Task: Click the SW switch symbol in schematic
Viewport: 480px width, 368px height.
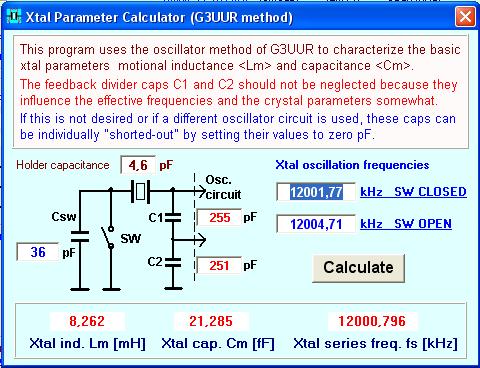Action: click(x=108, y=237)
